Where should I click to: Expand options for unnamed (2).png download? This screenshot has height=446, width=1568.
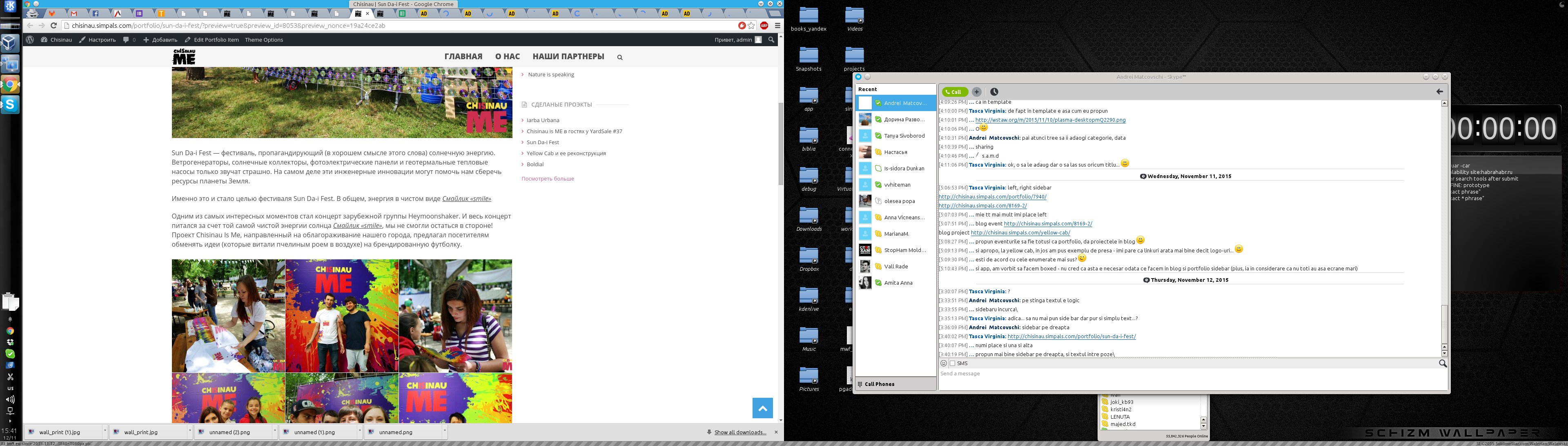pos(274,431)
